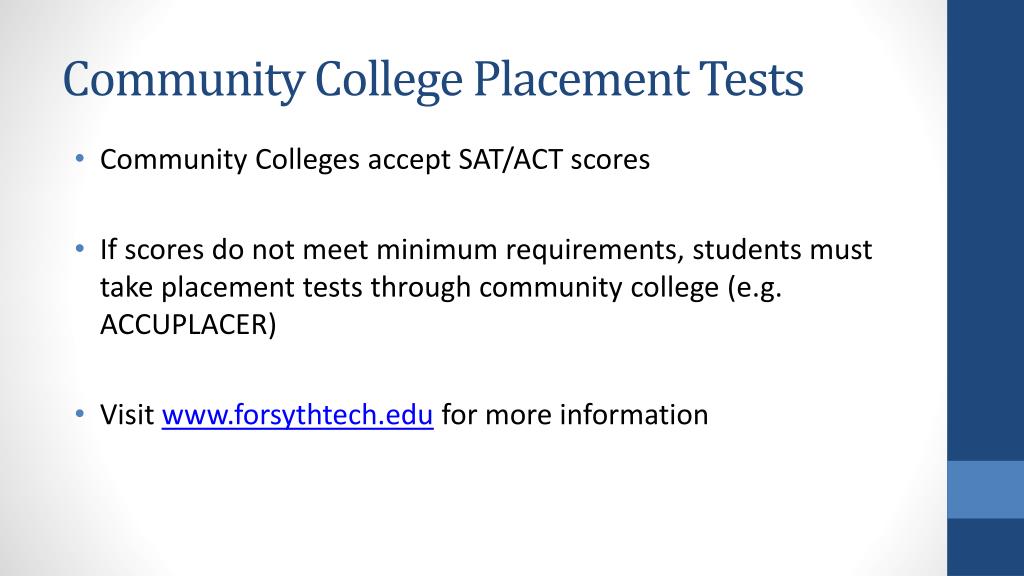1024x576 pixels.
Task: Click the dark blue block below light rectangle
Action: [x=985, y=547]
